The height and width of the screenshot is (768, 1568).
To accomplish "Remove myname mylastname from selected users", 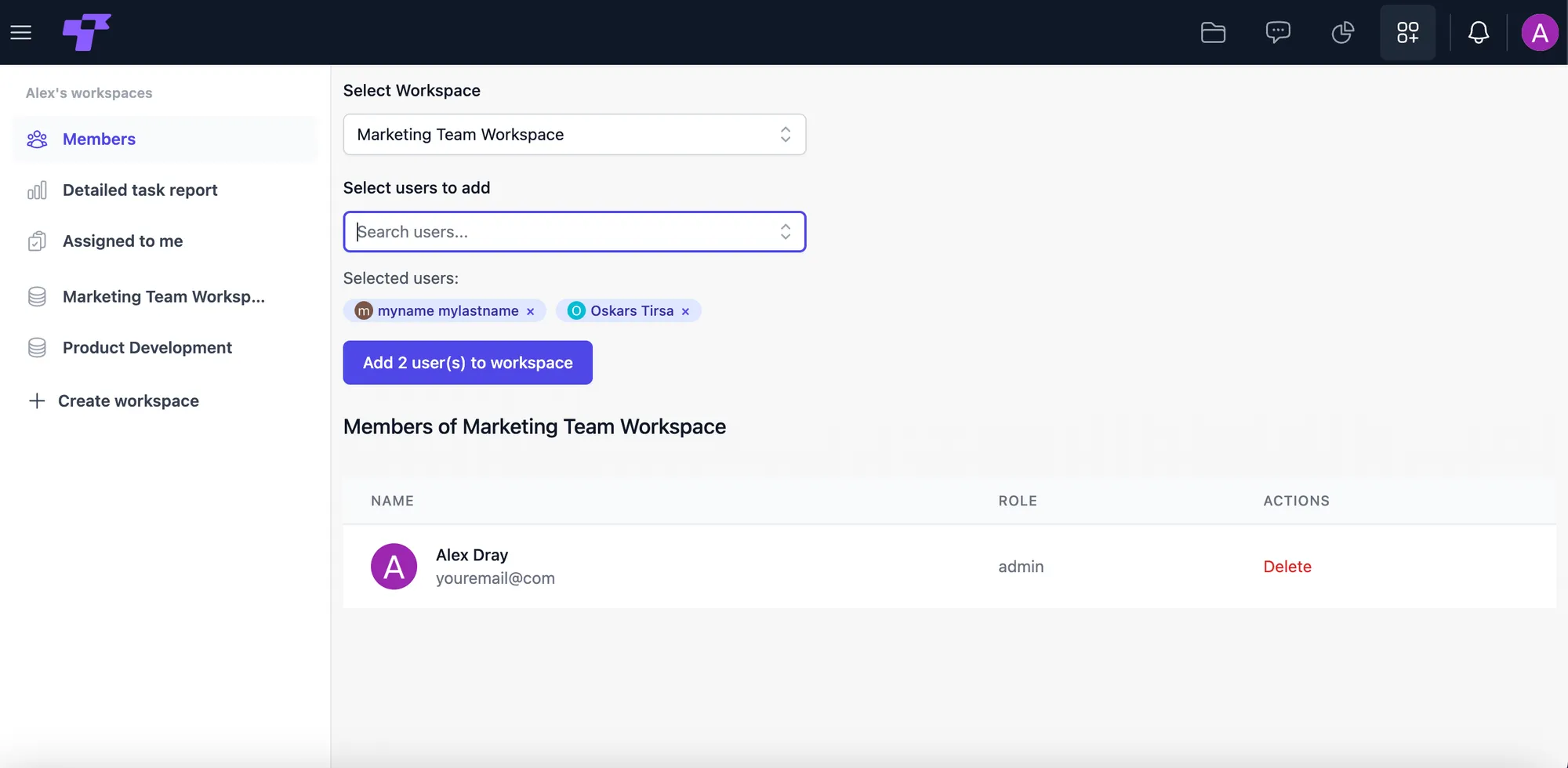I will 531,312.
